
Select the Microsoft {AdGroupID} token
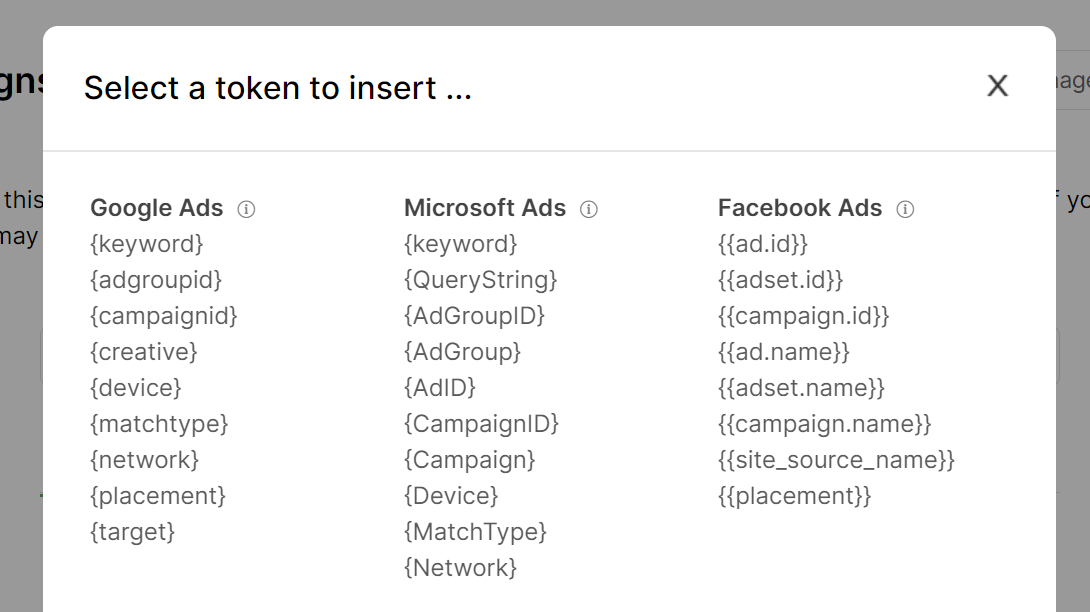(474, 316)
